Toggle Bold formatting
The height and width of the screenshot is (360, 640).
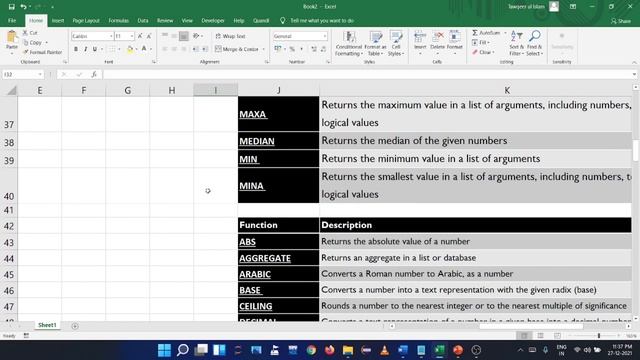tap(76, 49)
